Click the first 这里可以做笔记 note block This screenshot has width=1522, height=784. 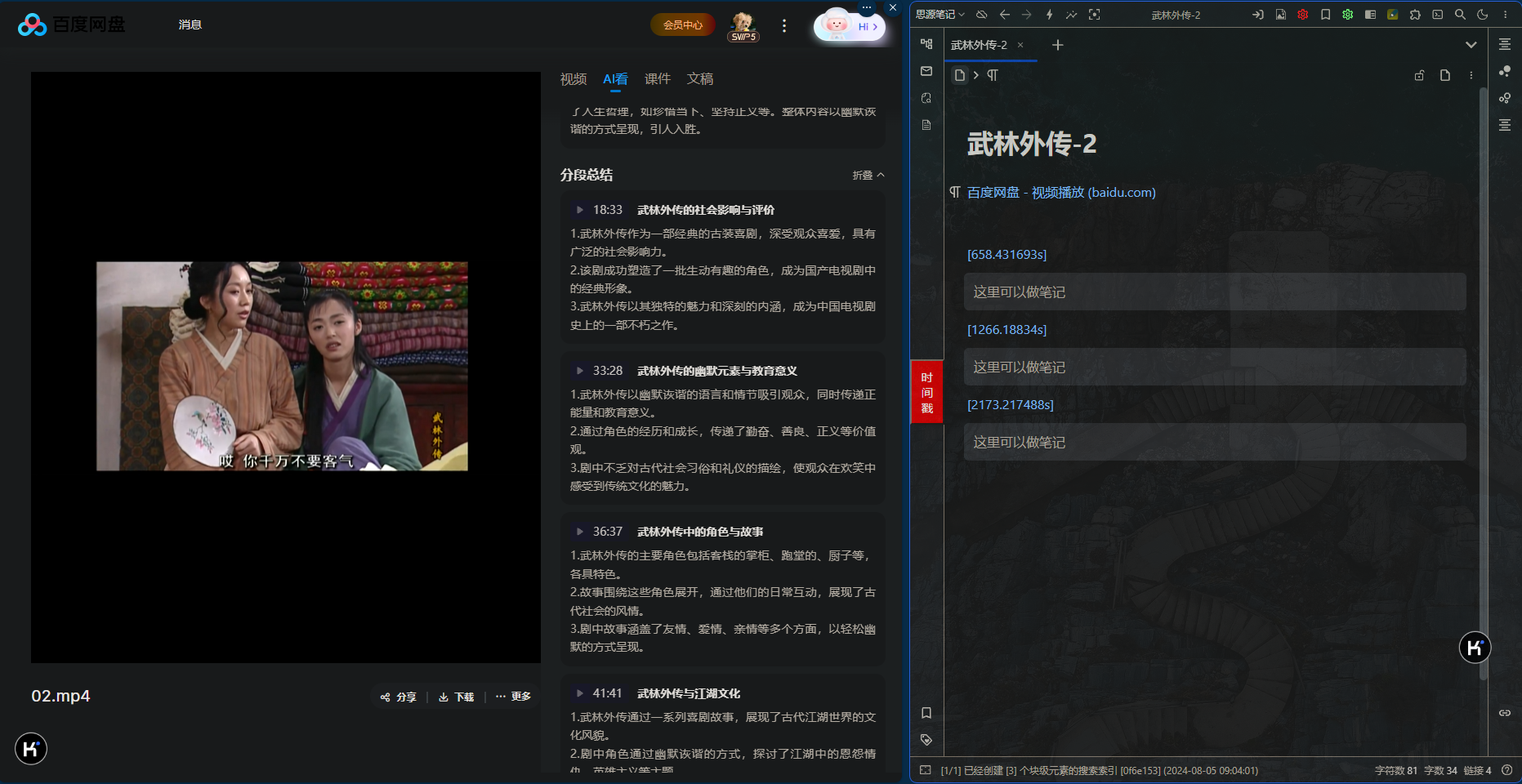(1215, 292)
